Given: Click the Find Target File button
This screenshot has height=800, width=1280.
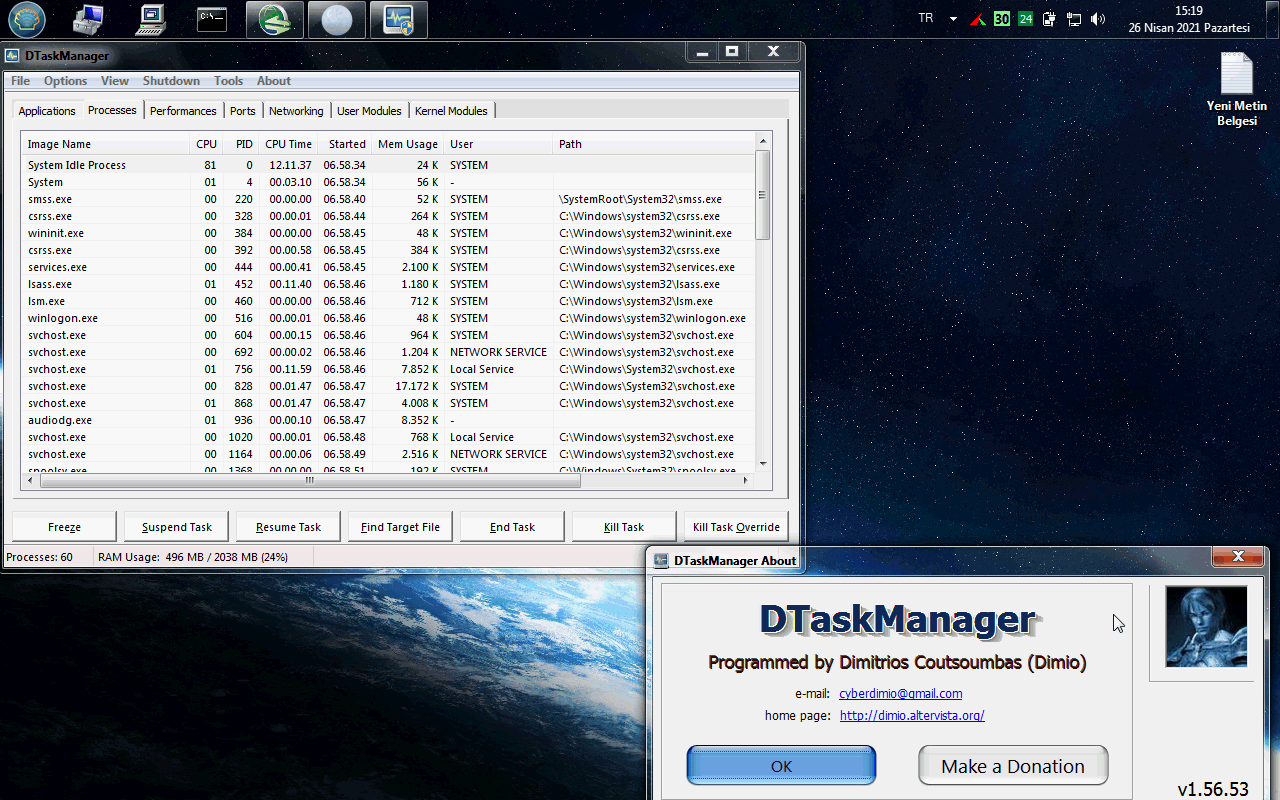Looking at the screenshot, I should pos(400,527).
